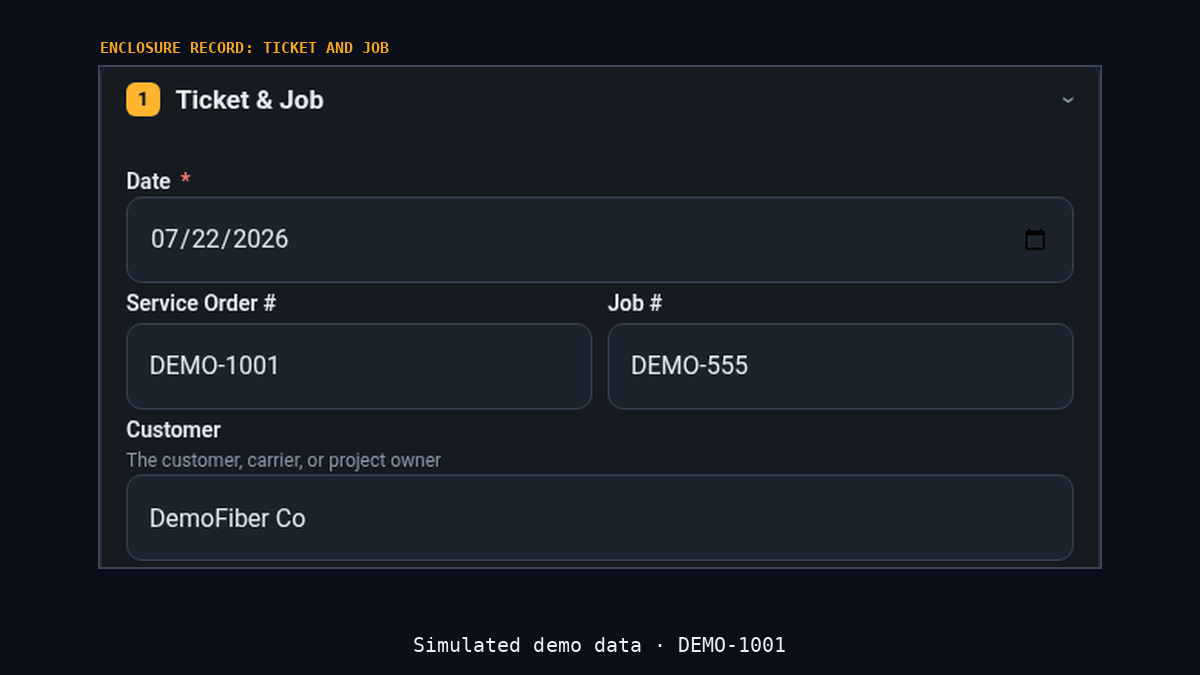Viewport: 1200px width, 675px height.
Task: Click the step 1 badge
Action: [143, 100]
